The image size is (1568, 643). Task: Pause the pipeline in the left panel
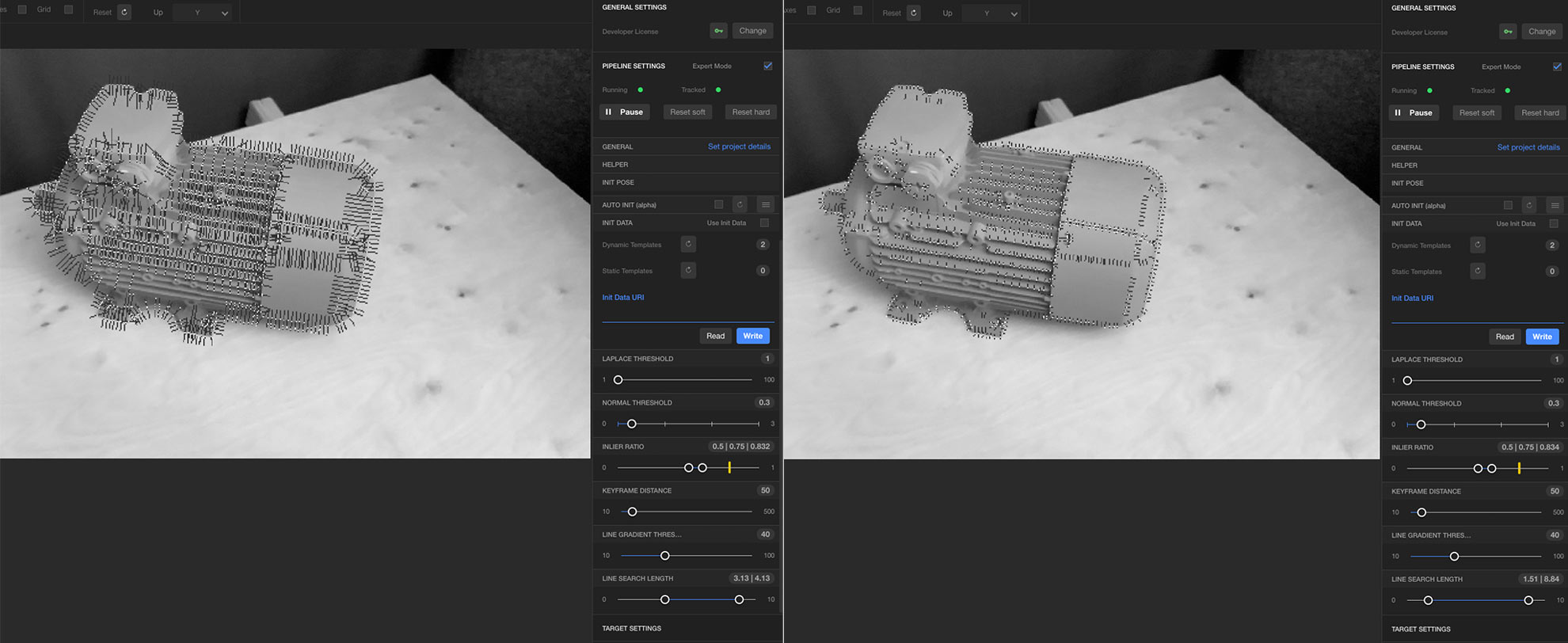[624, 112]
